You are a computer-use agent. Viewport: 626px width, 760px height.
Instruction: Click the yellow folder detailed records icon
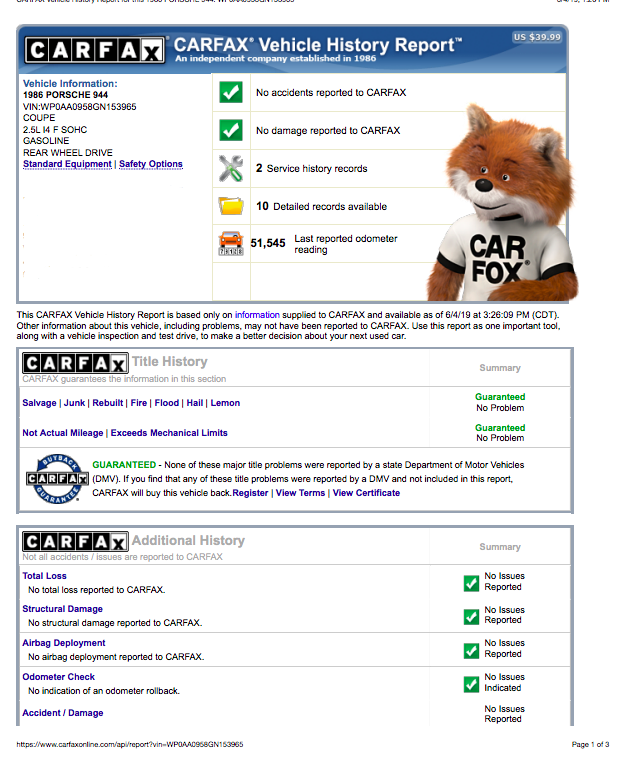pyautogui.click(x=231, y=206)
